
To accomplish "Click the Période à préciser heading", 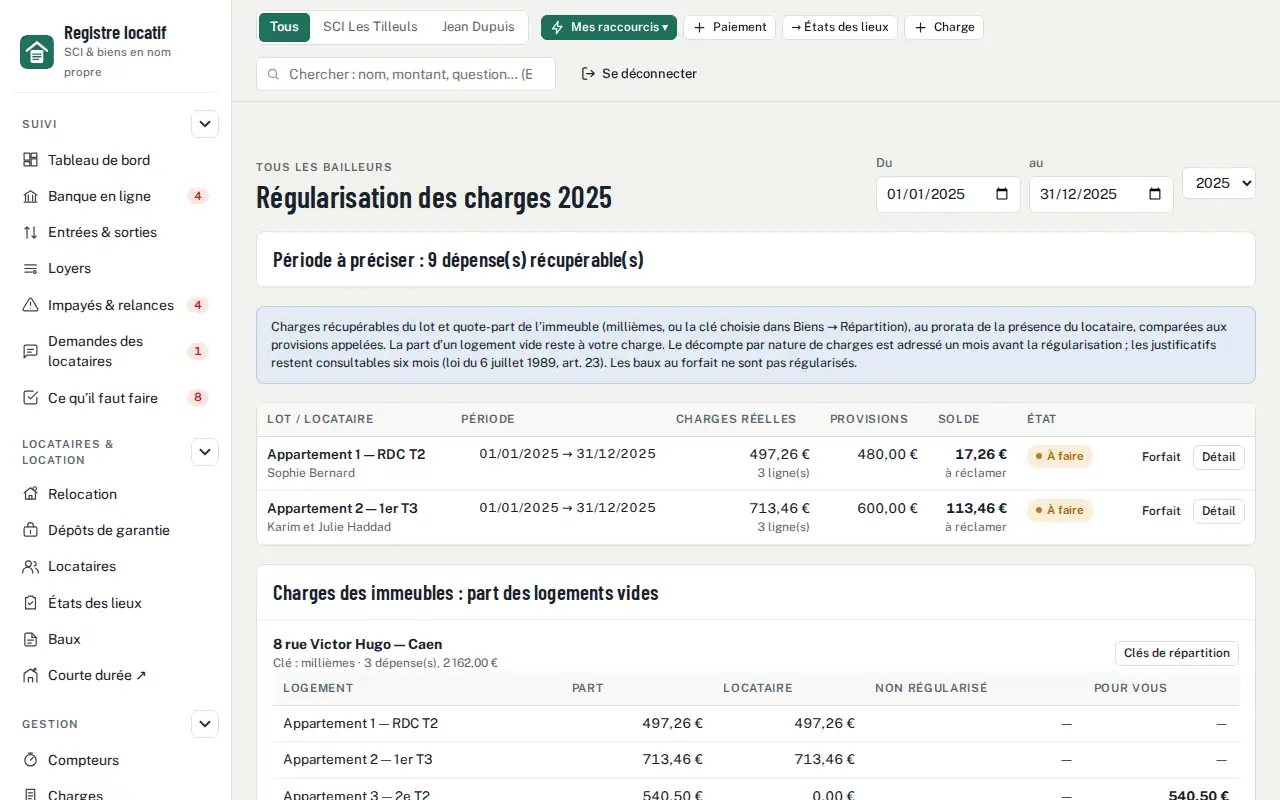I will [458, 260].
